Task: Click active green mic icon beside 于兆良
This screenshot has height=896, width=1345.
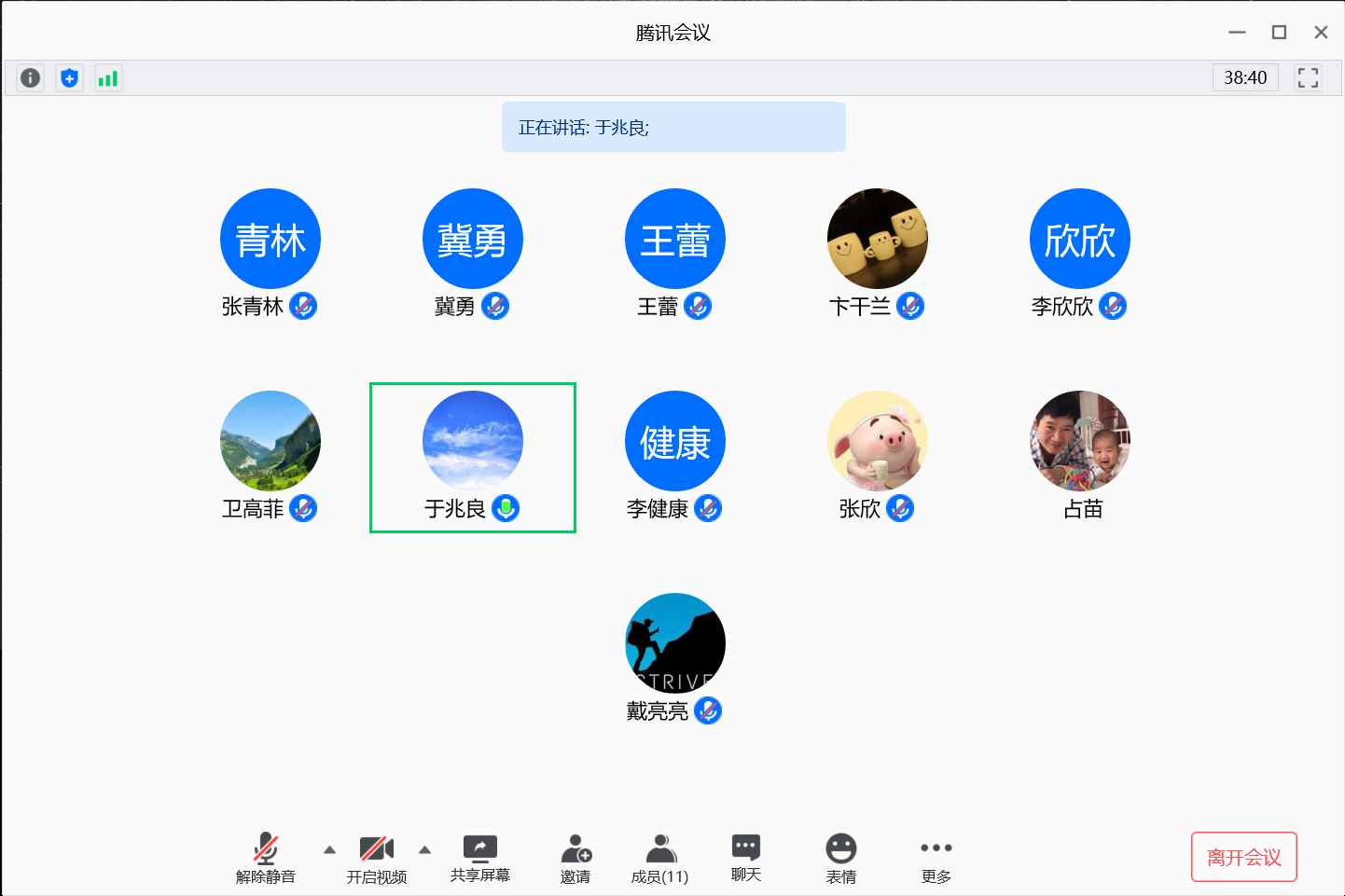Action: 506,508
